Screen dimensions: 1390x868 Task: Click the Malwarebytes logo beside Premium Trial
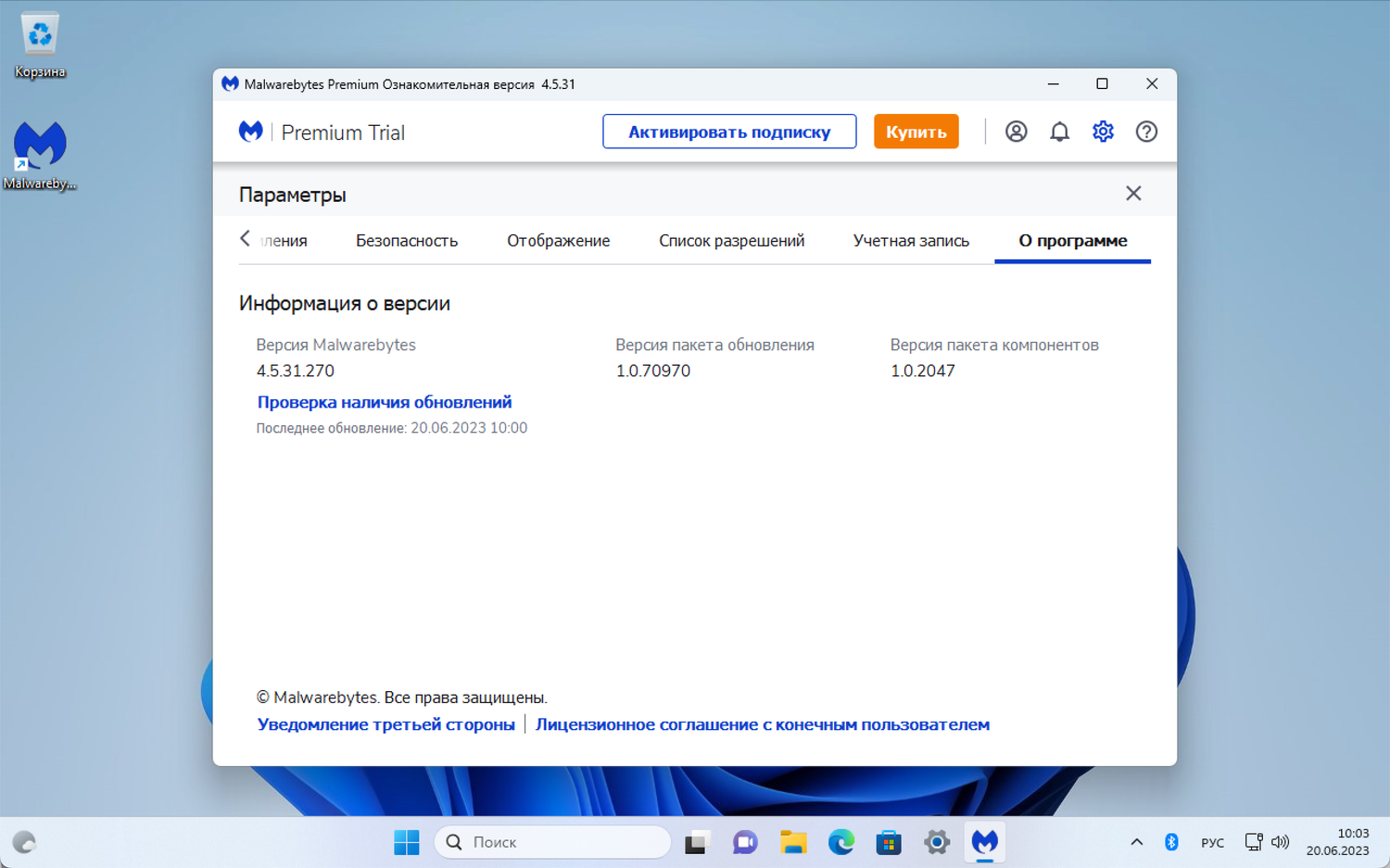[x=250, y=132]
